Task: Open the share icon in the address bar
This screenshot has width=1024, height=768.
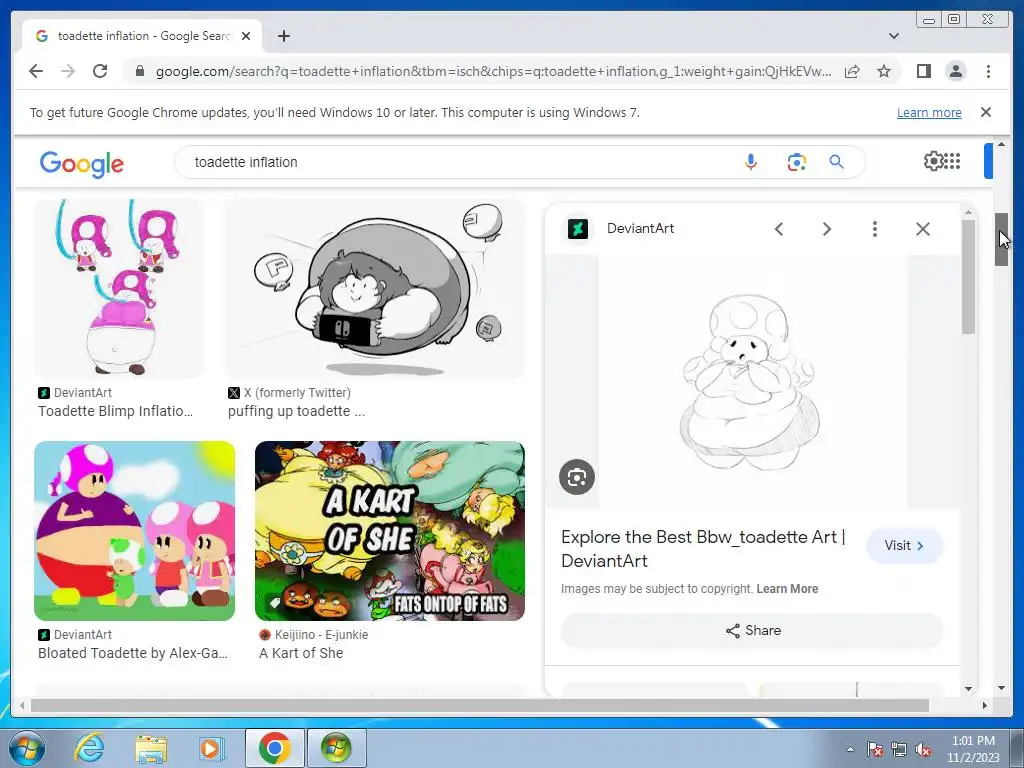Action: (852, 71)
